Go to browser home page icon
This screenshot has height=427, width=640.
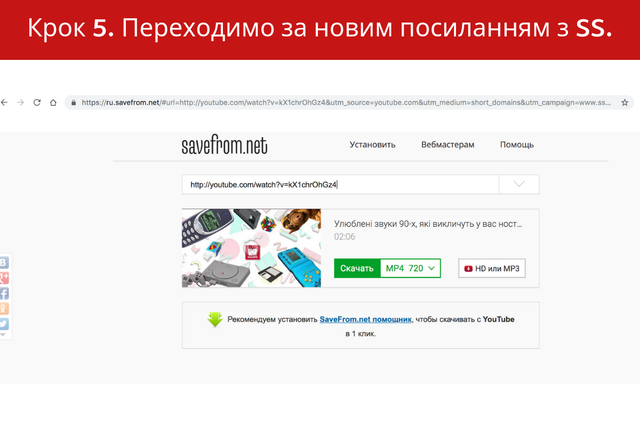(54, 102)
